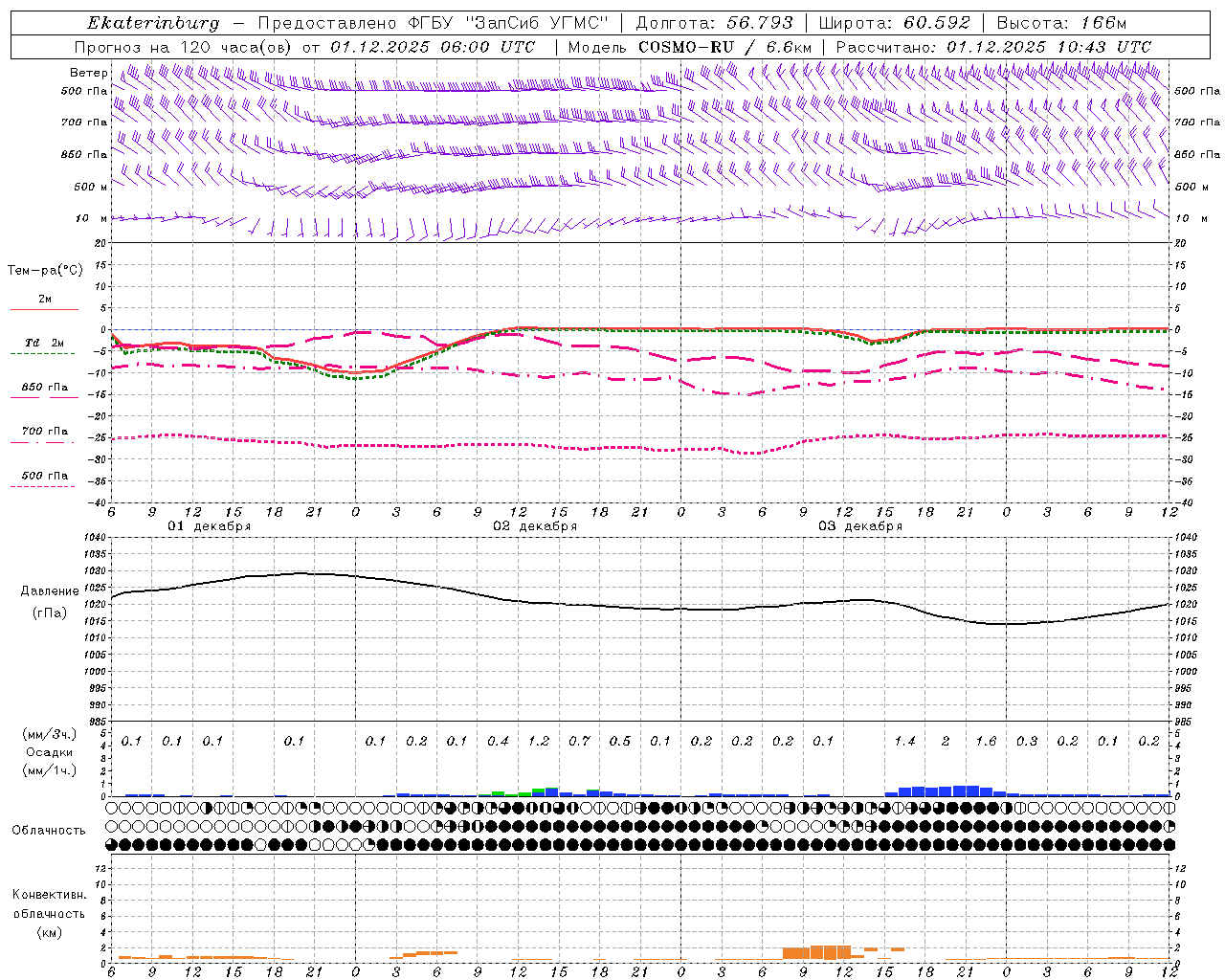1225x980 pixels.
Task: Click the 1.4 precipitation amount value
Action: coord(904,742)
